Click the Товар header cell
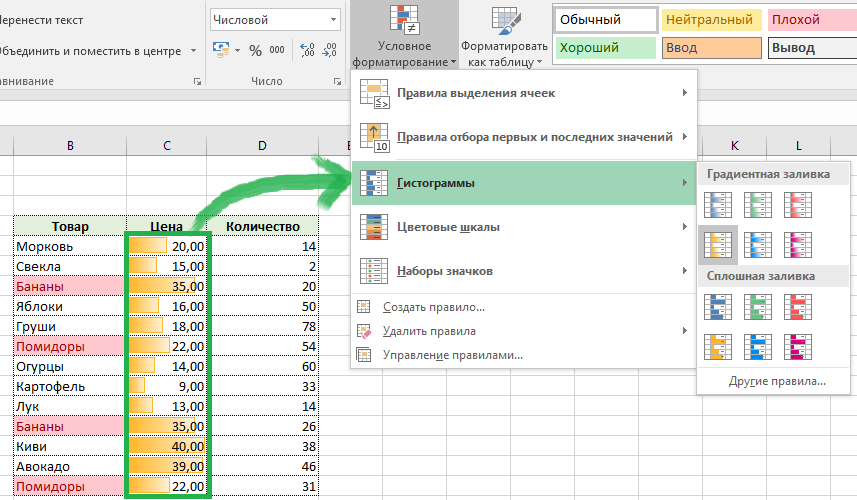 coord(70,226)
